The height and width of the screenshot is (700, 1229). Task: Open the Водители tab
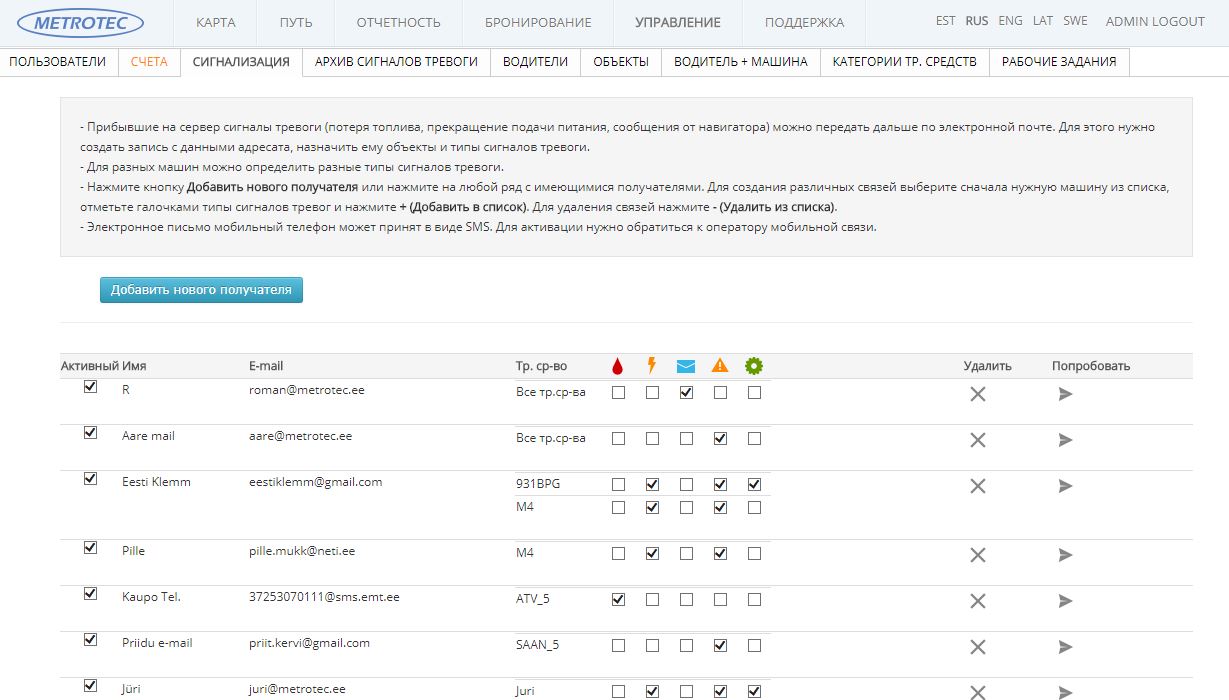pos(535,62)
